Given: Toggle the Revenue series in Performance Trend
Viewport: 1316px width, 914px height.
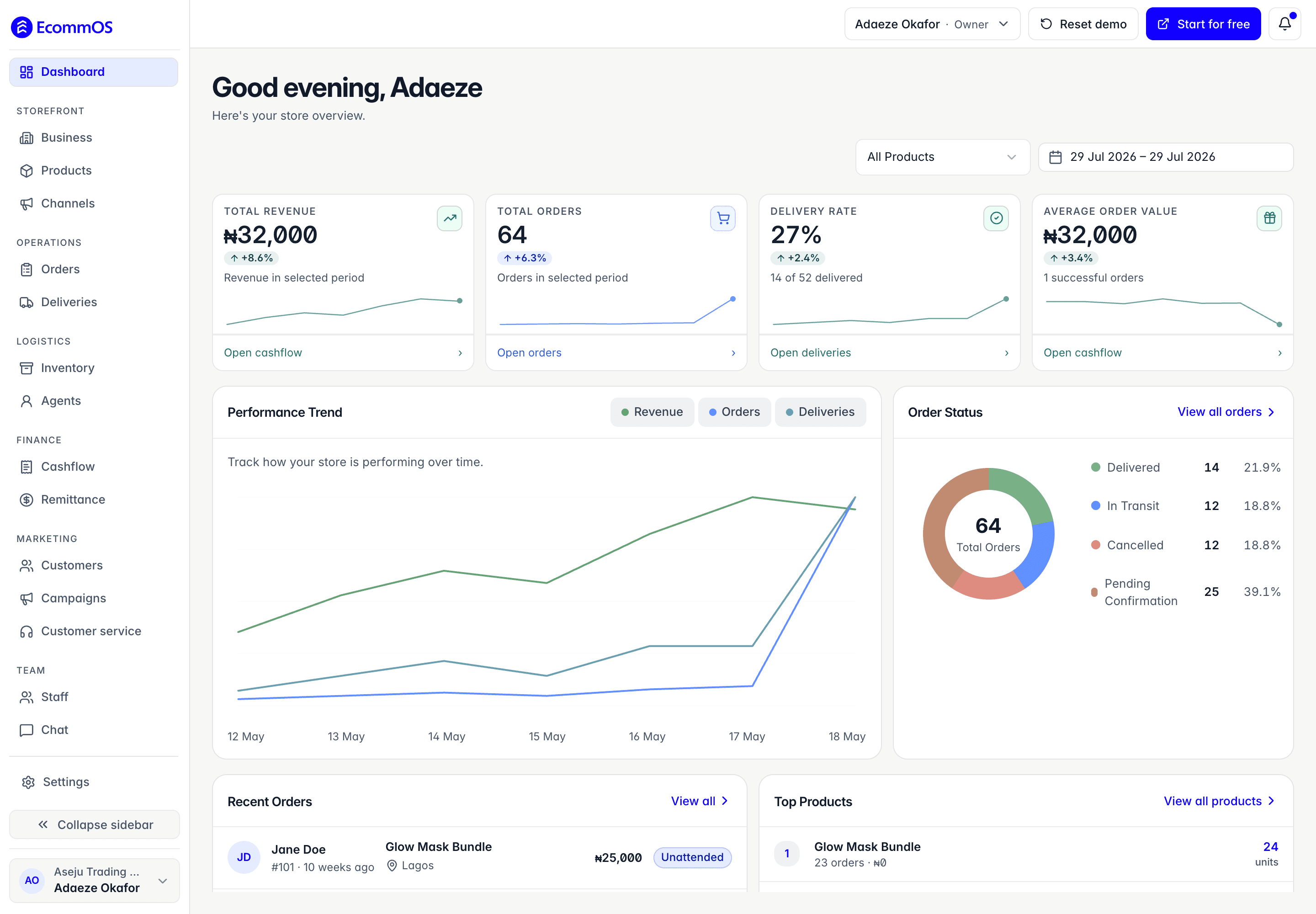Looking at the screenshot, I should 652,412.
